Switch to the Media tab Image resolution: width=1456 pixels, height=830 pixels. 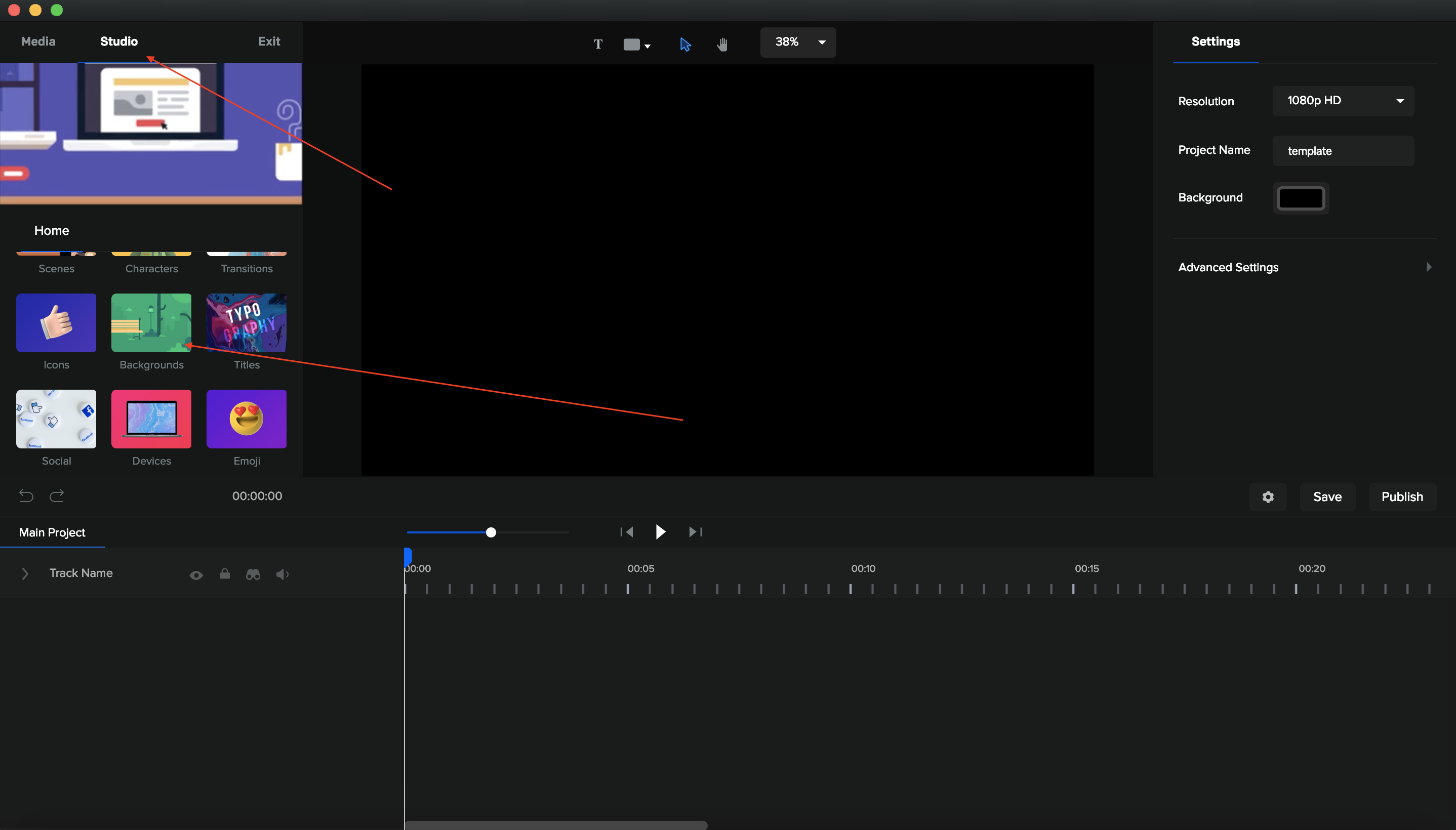tap(38, 41)
